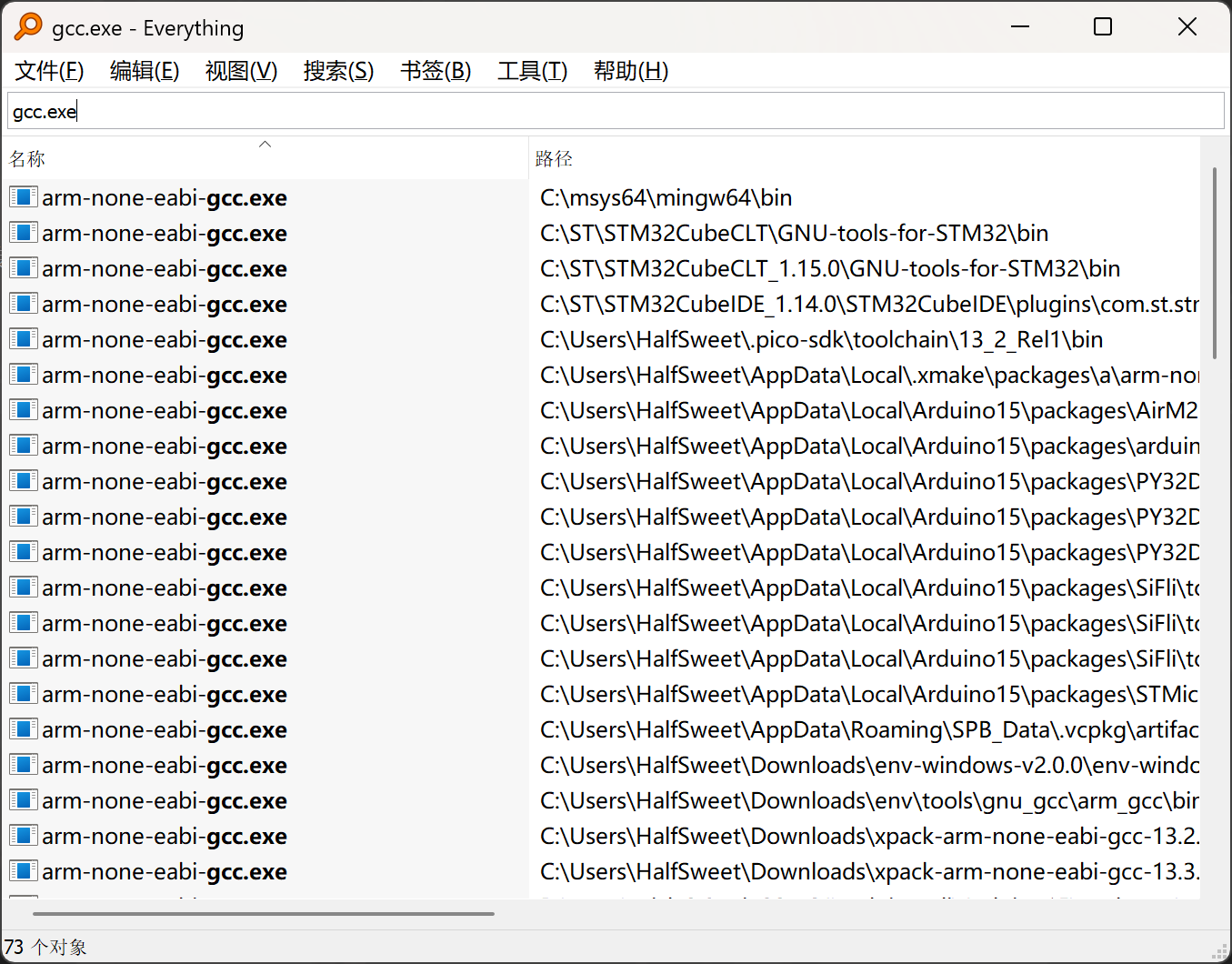The width and height of the screenshot is (1232, 964).
Task: Click file icon of the SPB_Data vcpkg result
Action: (x=24, y=729)
